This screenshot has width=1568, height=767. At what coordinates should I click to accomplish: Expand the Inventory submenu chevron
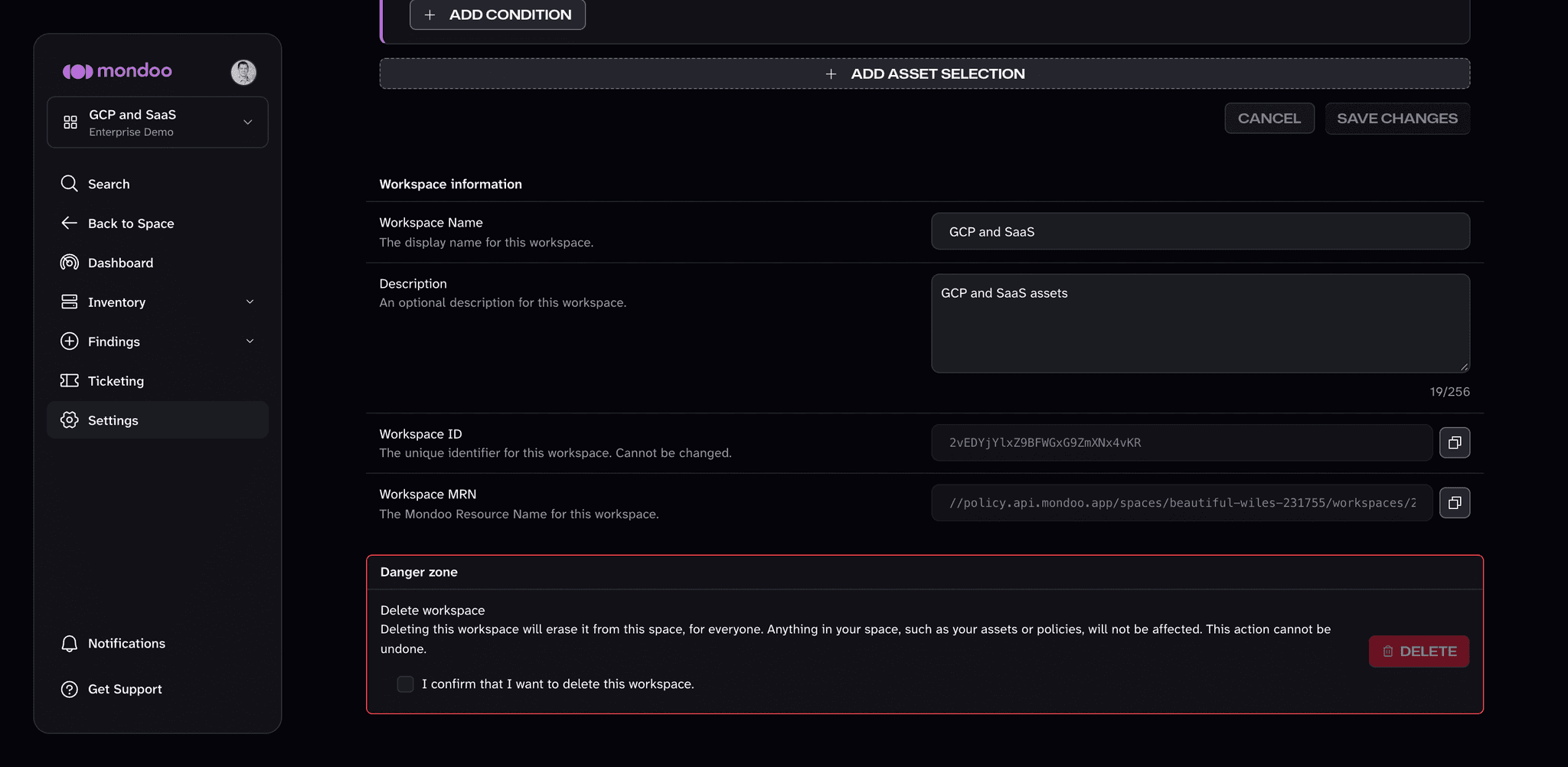[250, 302]
